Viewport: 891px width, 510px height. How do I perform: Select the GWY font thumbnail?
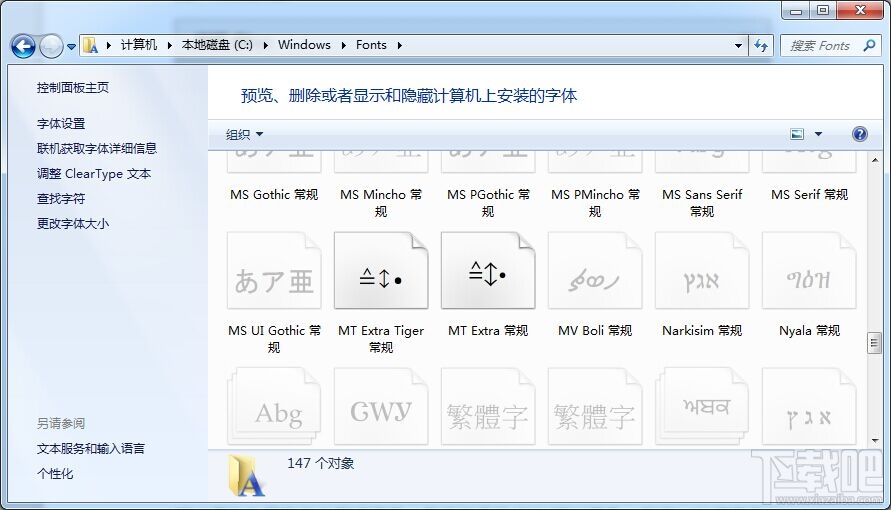pyautogui.click(x=381, y=407)
